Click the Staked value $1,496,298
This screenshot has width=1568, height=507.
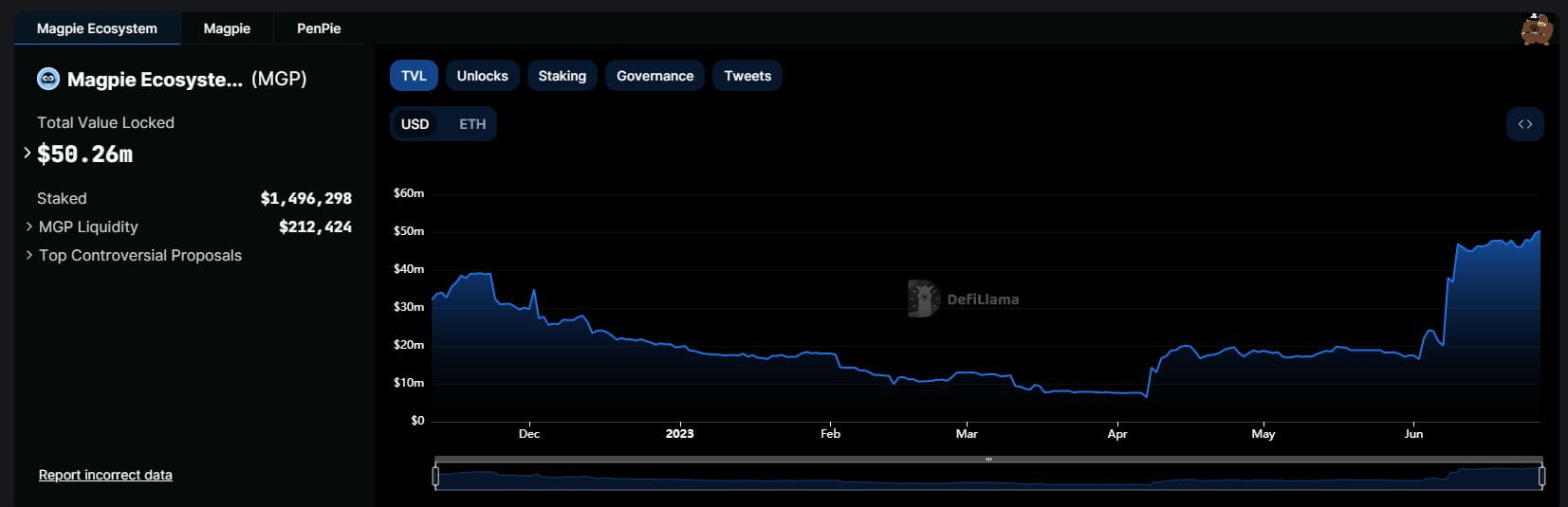(306, 198)
